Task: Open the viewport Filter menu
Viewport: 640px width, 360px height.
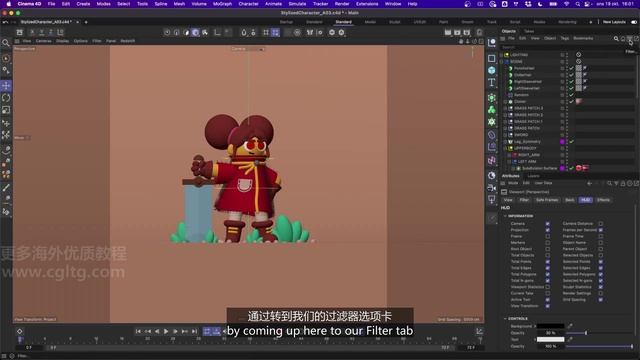Action: tap(97, 41)
